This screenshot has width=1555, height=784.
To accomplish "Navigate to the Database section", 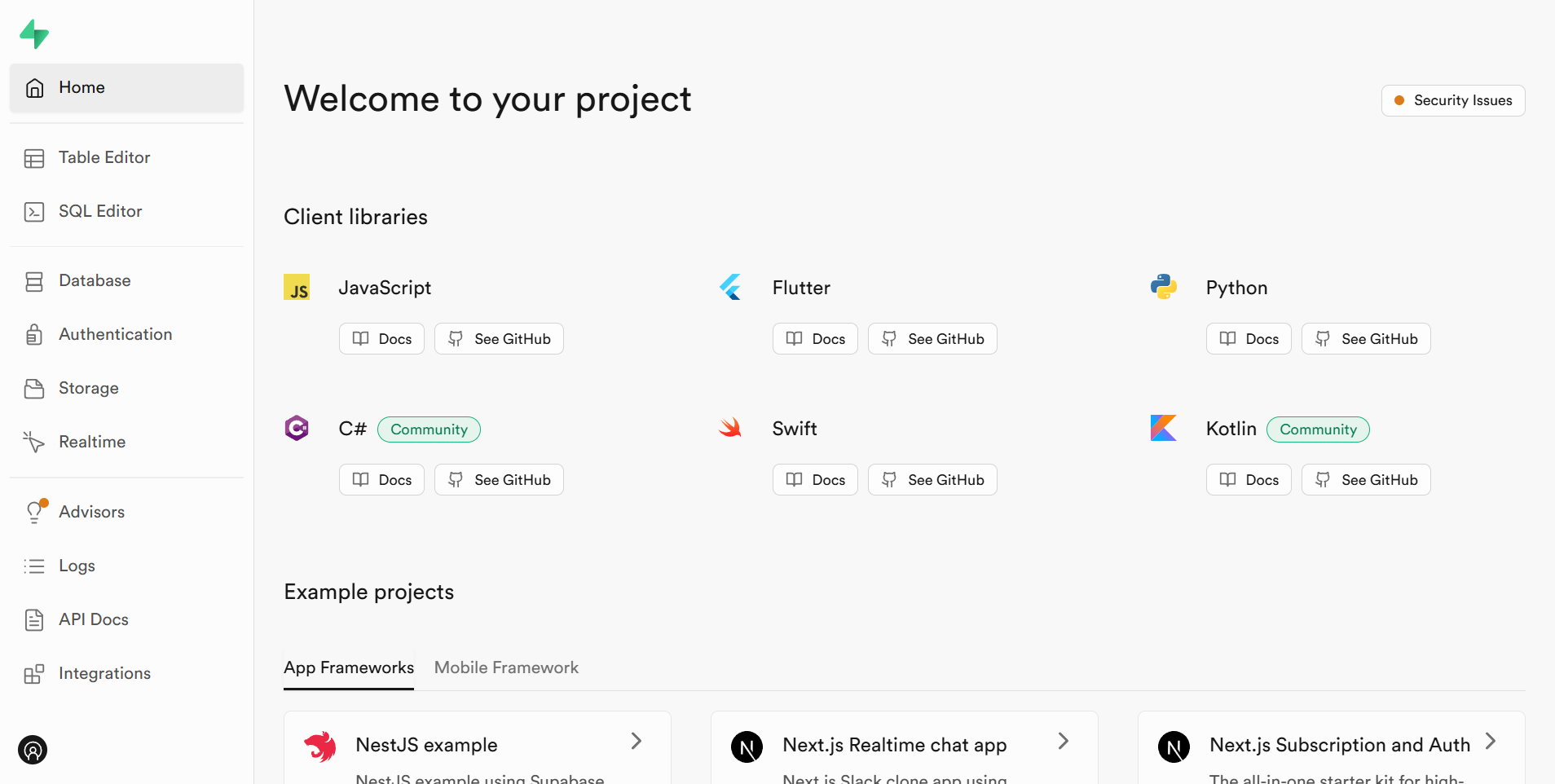I will pos(95,280).
